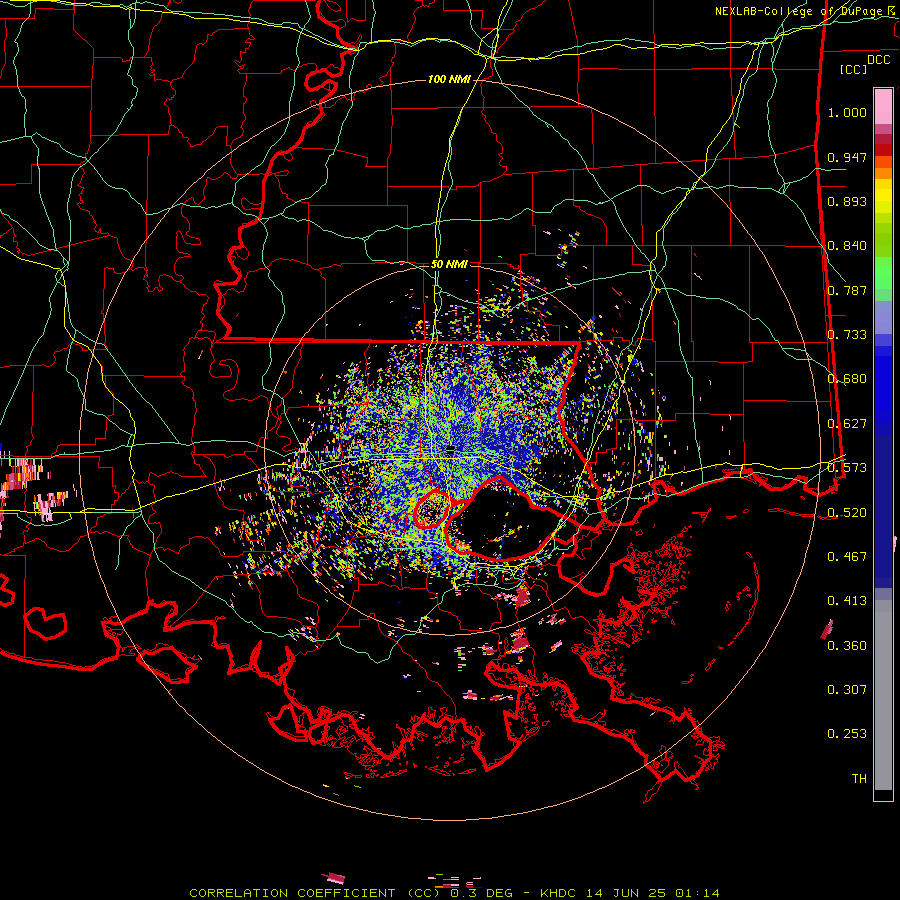Select the 0.627 legend value
The width and height of the screenshot is (900, 900).
(847, 424)
